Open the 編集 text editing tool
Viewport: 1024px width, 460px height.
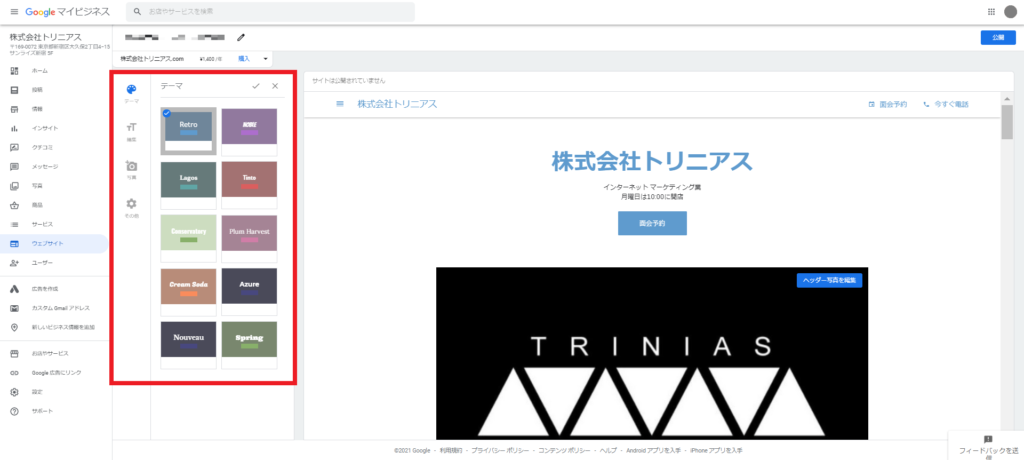tap(131, 131)
